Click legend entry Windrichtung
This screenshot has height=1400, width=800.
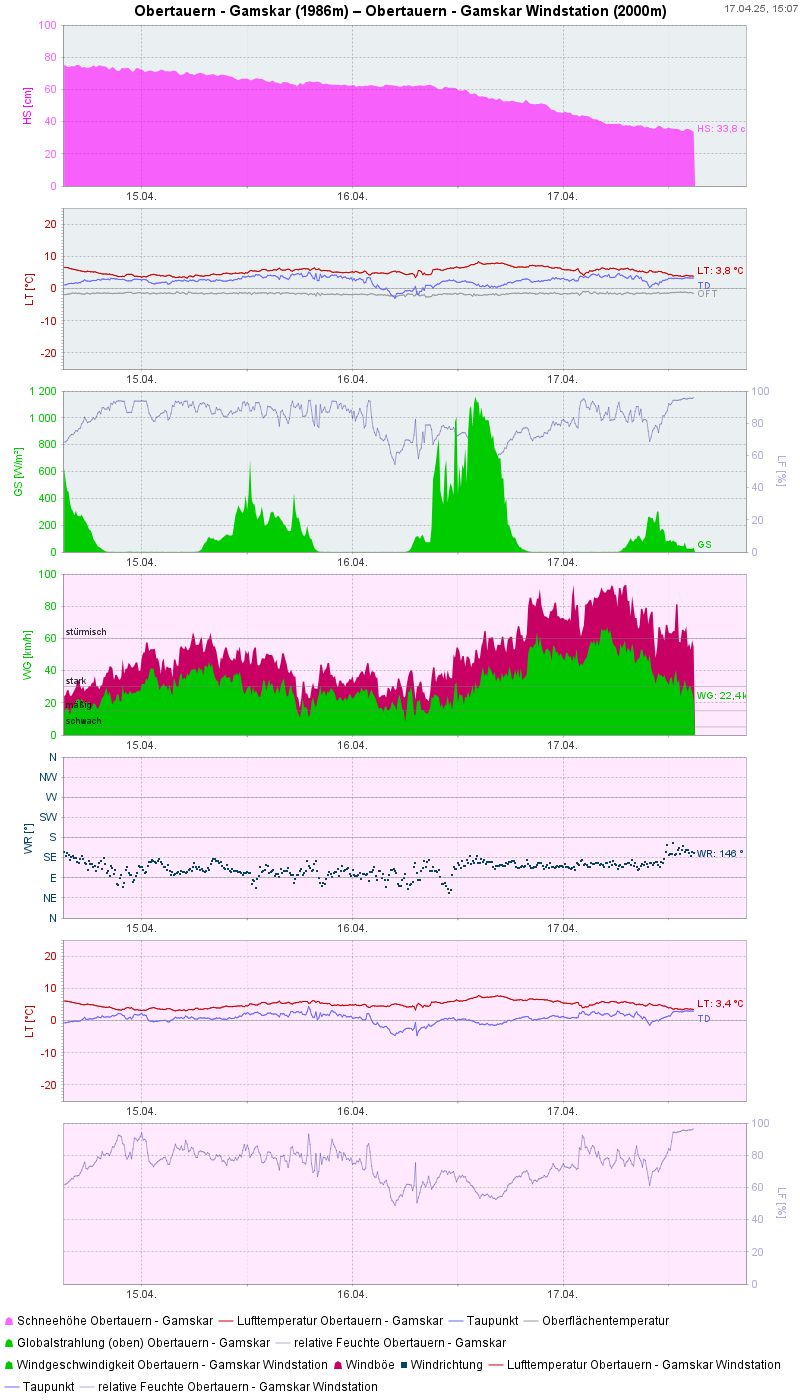coord(446,1365)
